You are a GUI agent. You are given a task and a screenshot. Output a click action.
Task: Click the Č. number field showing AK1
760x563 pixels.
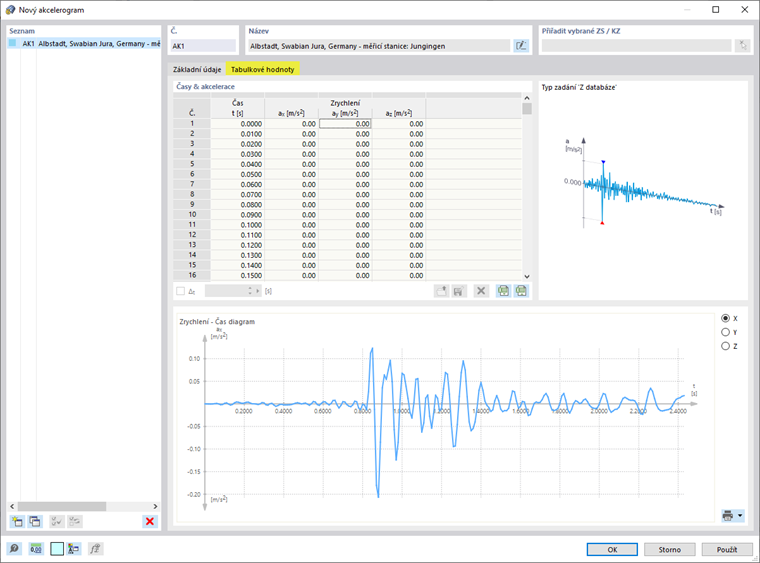(x=203, y=46)
